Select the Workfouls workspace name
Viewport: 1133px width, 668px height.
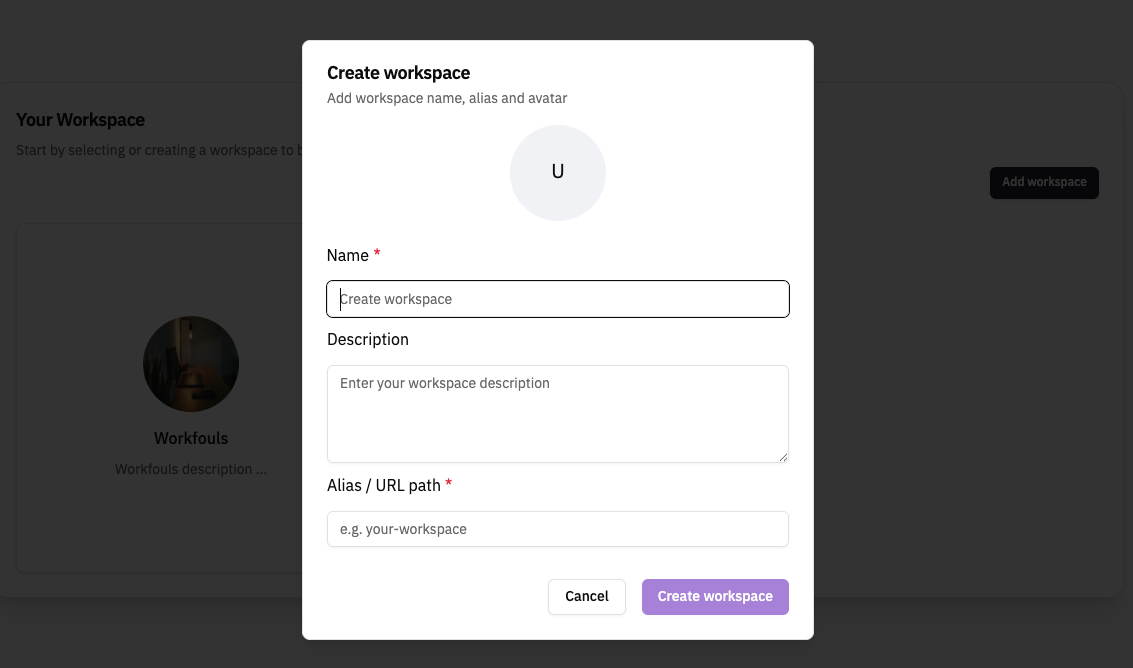[x=191, y=438]
